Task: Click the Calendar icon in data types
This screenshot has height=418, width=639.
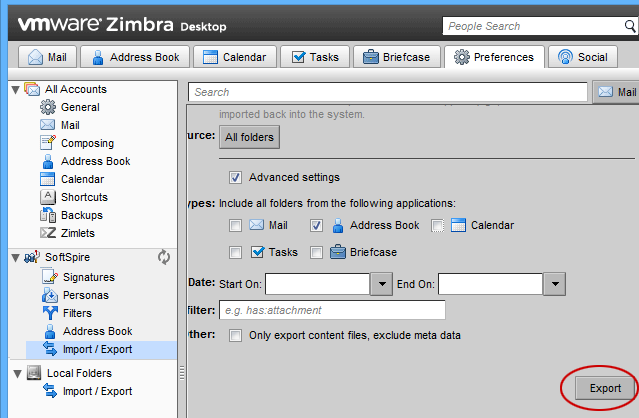Action: [x=458, y=225]
